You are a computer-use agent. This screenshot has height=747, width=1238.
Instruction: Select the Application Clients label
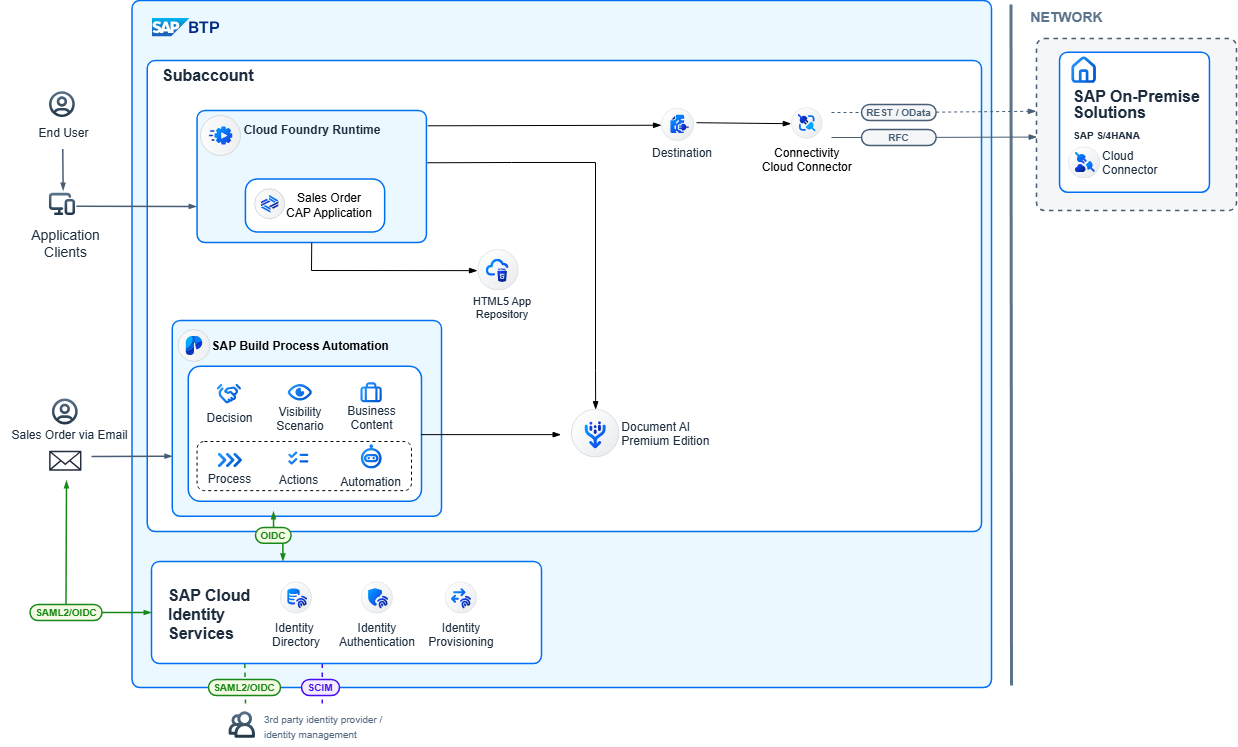click(65, 243)
